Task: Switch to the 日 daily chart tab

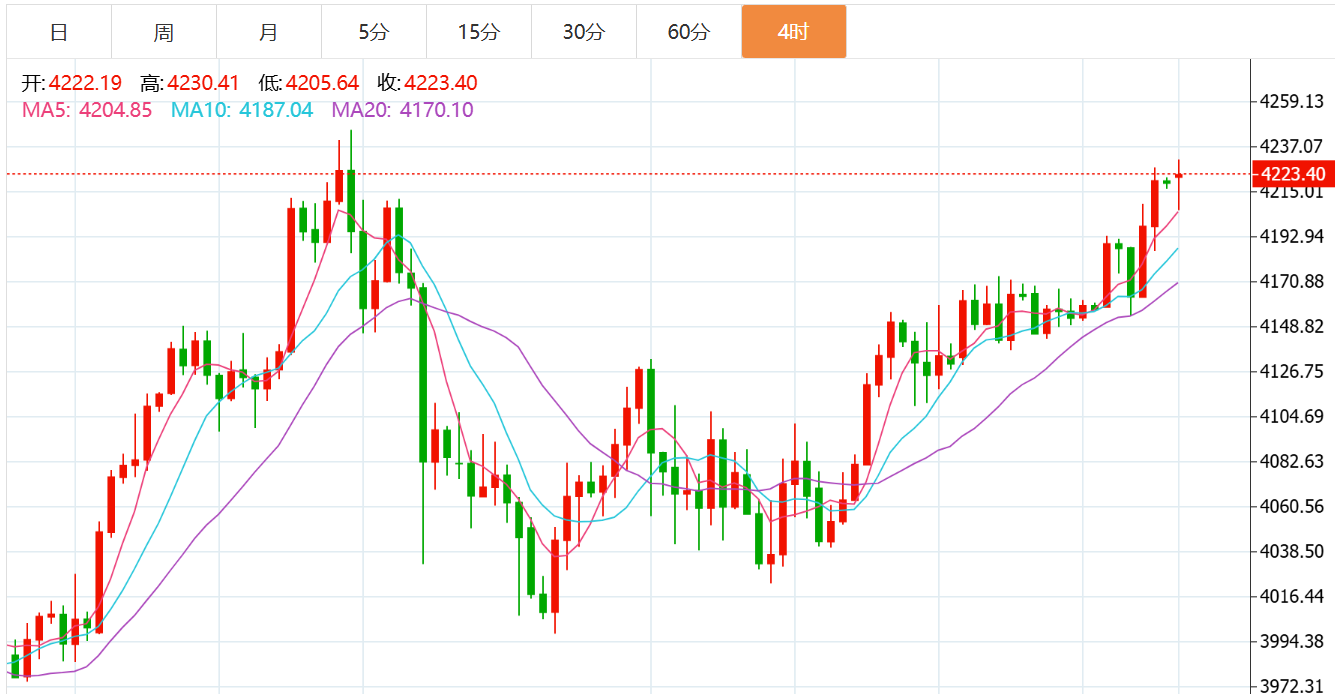Action: pyautogui.click(x=59, y=32)
